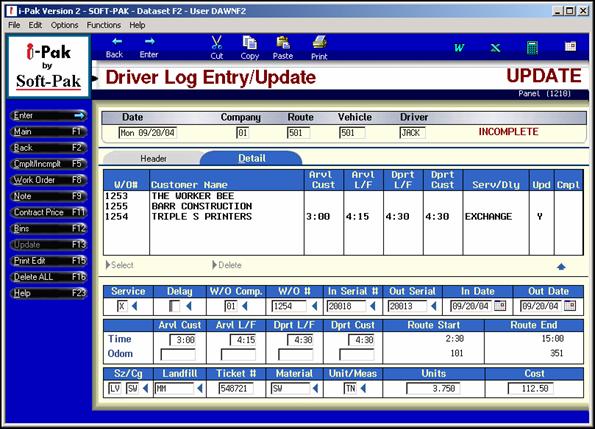Select the BARR CONSTRUCTION row
The width and height of the screenshot is (595, 429).
click(343, 206)
